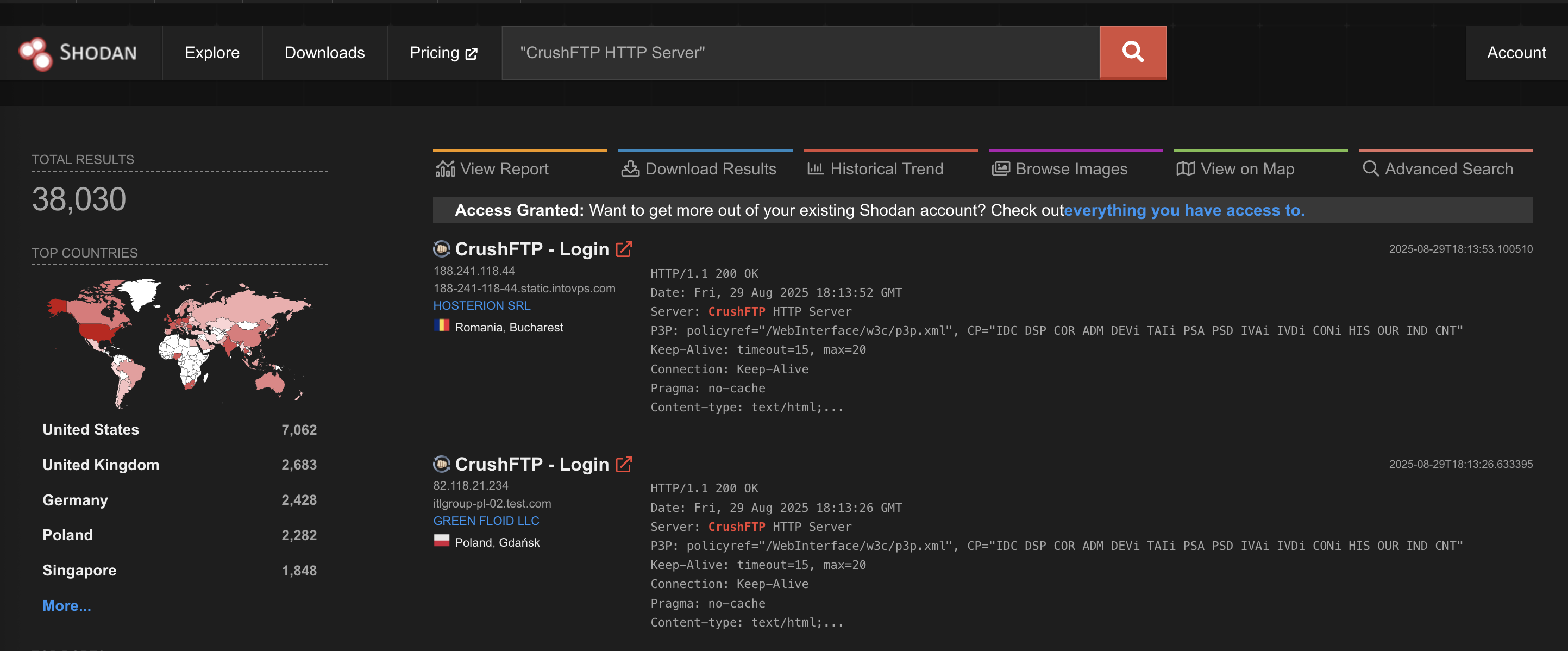The image size is (1568, 651).
Task: Click inside the search query input field
Action: [791, 52]
